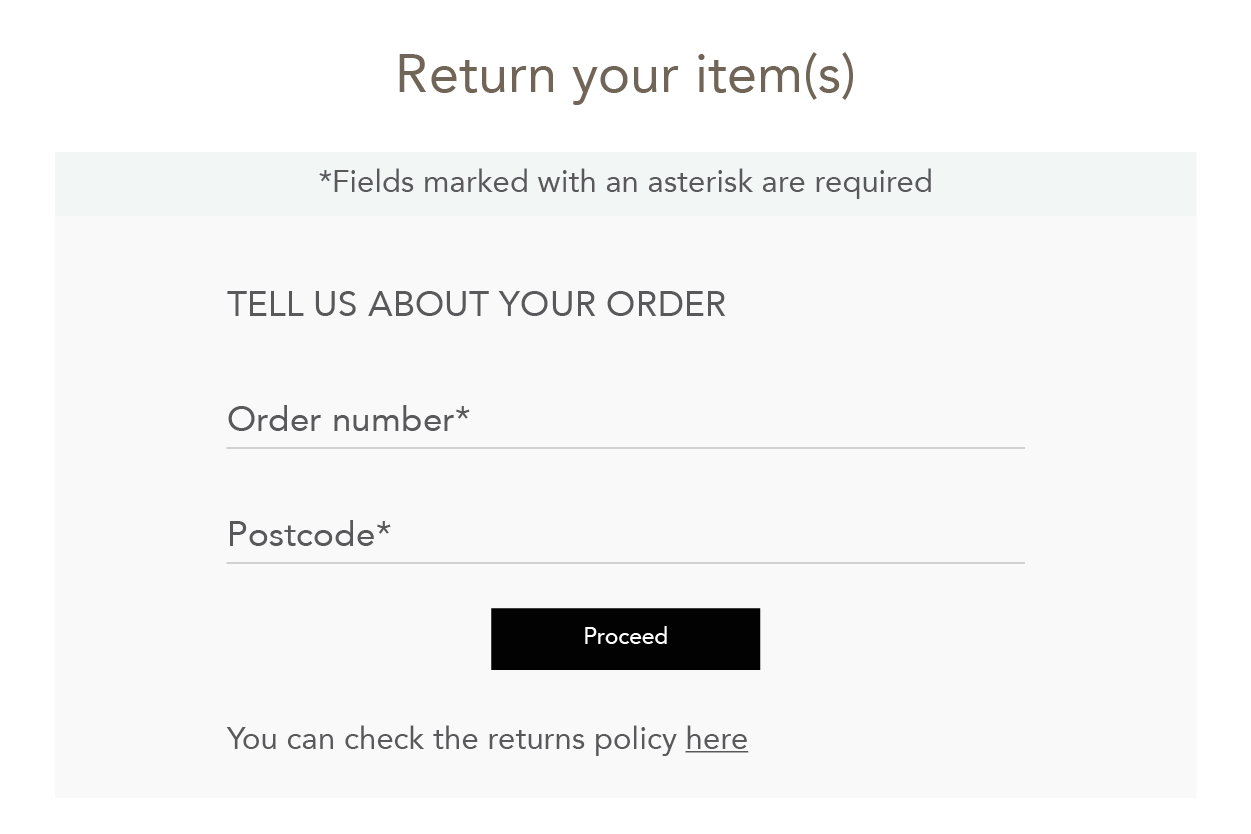Click 'You can check the returns policy' text

click(x=452, y=739)
